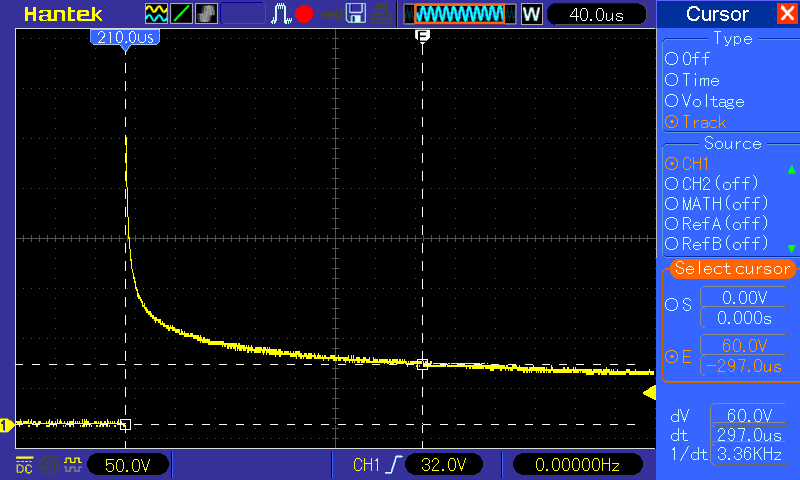Click the Hantek logo
800x480 pixels.
[63, 14]
